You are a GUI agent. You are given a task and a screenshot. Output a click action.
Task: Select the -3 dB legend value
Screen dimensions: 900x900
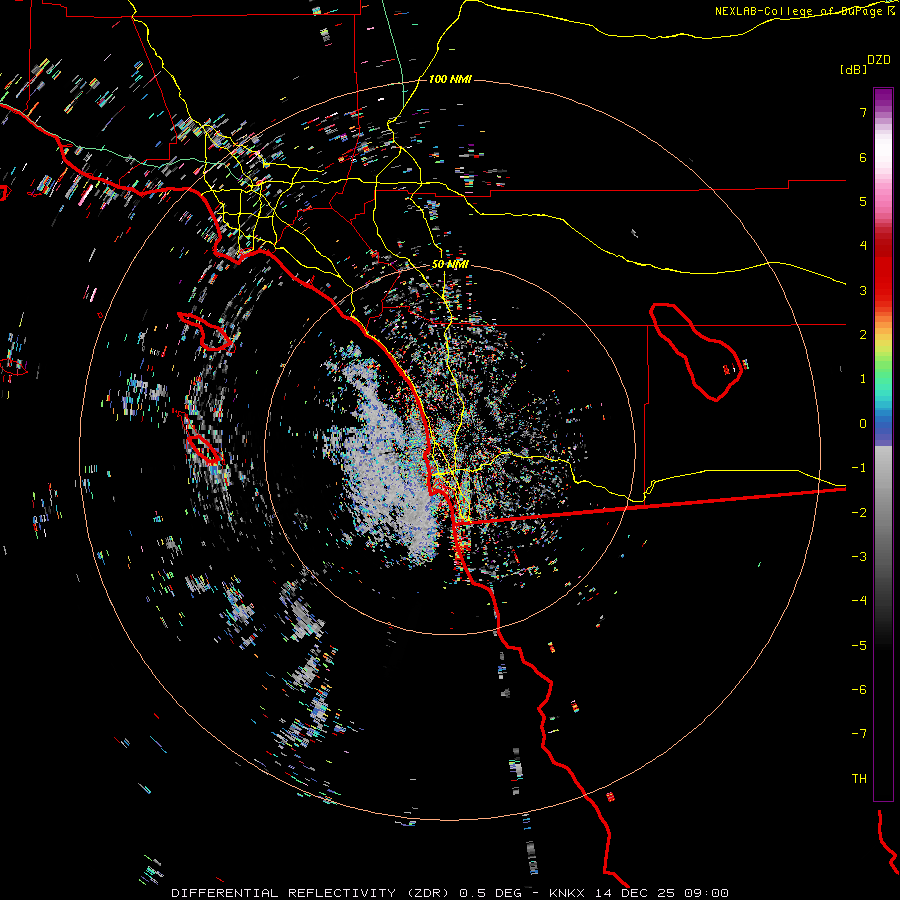point(859,557)
